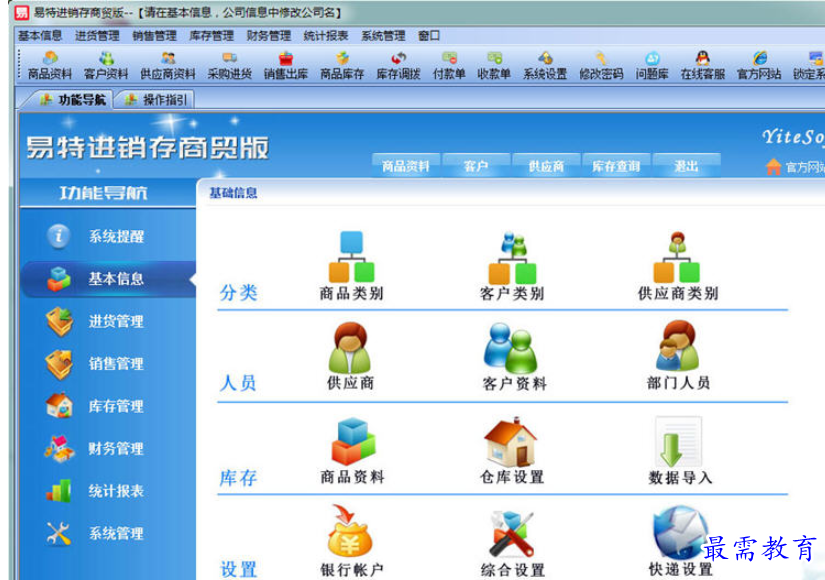Open 销售管理 menu in menu bar
The width and height of the screenshot is (825, 580).
[154, 36]
